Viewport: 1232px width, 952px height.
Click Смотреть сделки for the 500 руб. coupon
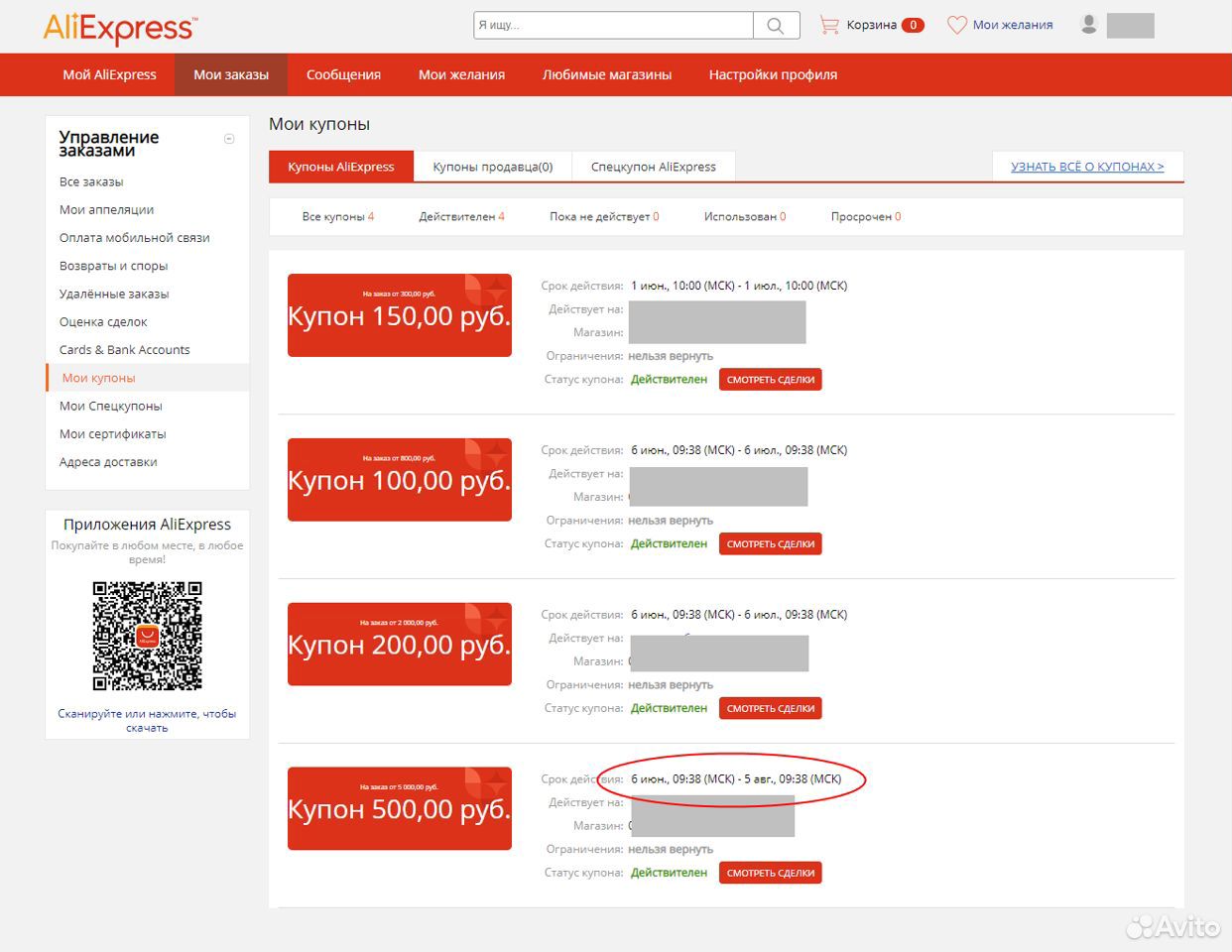click(x=770, y=874)
